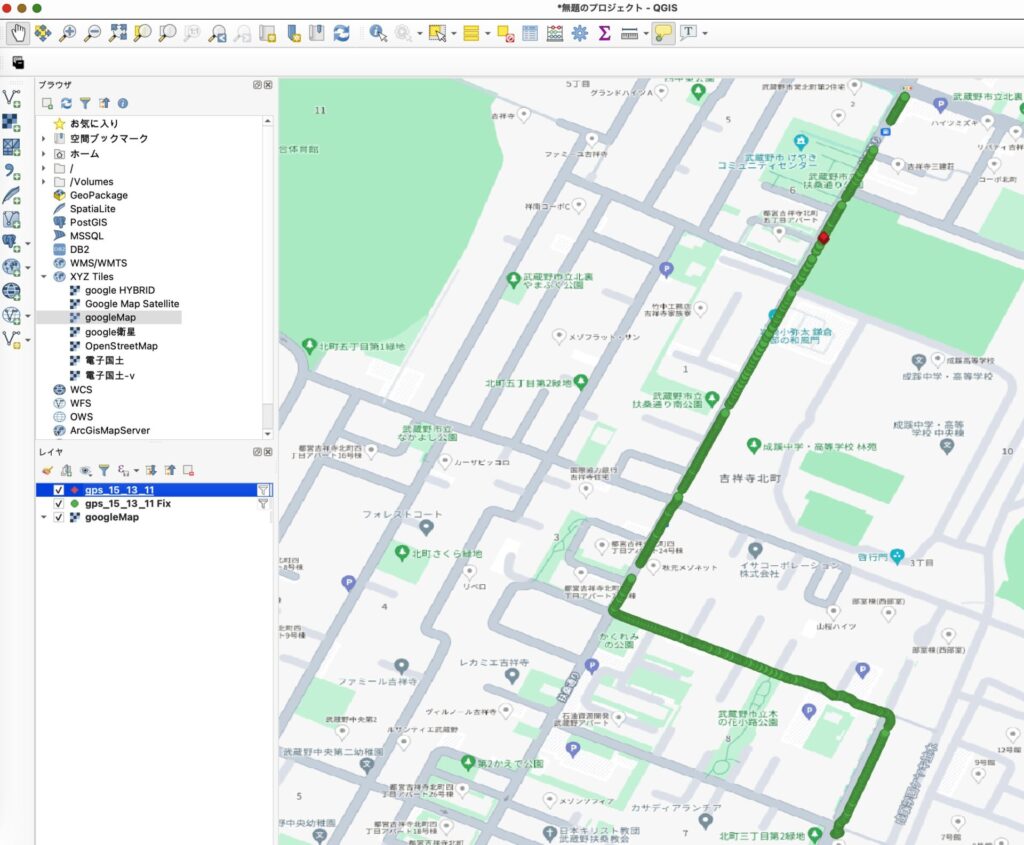Expand the 空間ブックマーク tree node
1024x845 pixels.
(x=44, y=138)
